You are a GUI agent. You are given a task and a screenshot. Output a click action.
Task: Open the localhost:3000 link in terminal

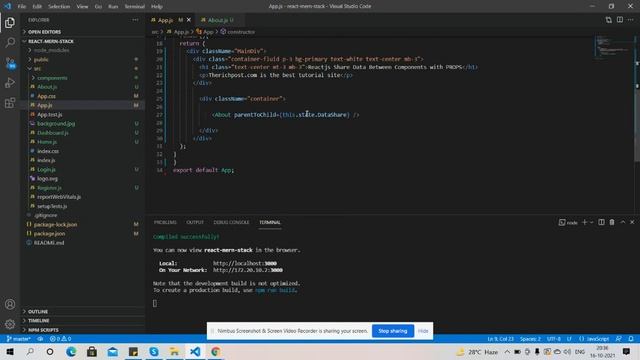coord(245,264)
